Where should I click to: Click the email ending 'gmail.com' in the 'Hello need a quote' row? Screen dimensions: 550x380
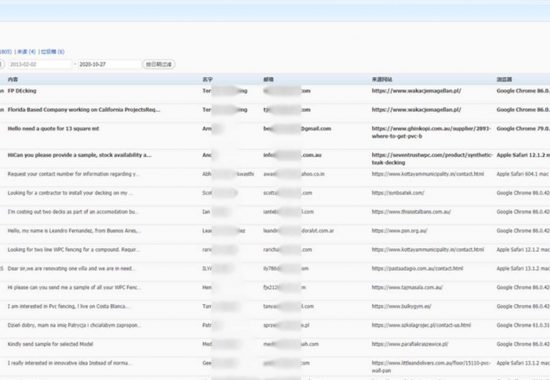point(297,129)
